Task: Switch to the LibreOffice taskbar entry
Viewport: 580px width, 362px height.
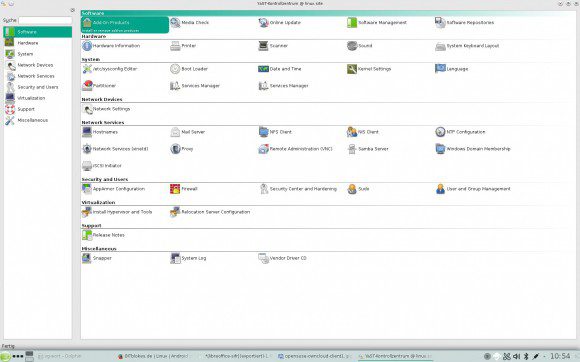Action: tap(236, 356)
